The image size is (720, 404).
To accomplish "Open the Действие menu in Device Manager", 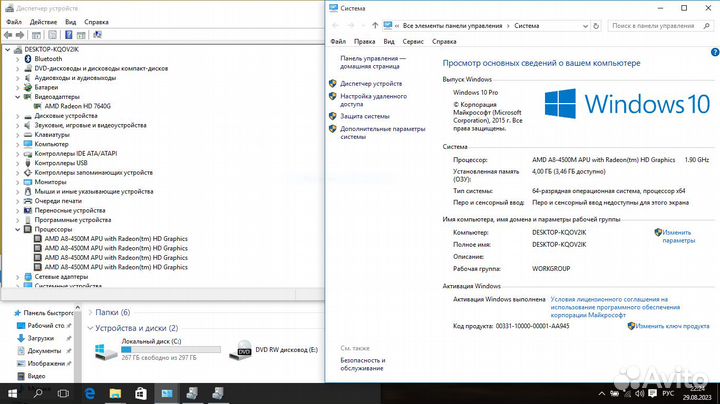I will [x=43, y=22].
